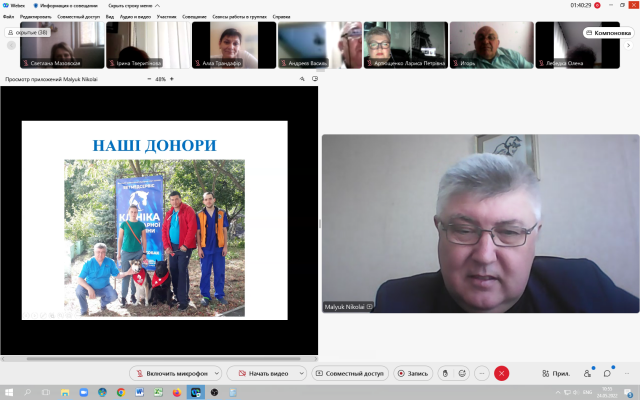Leave meeting with red X button
This screenshot has width=640, height=400.
tap(502, 373)
